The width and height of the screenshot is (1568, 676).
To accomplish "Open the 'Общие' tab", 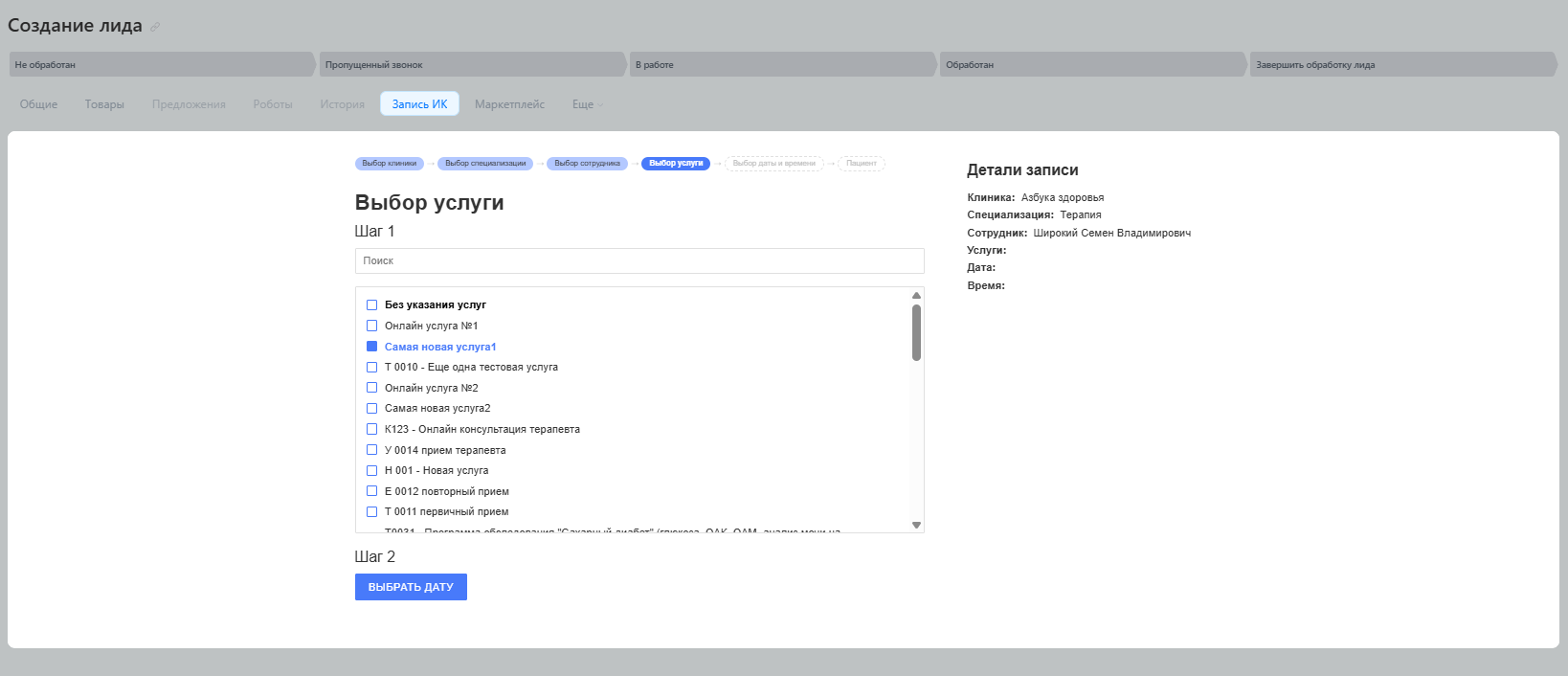I will tap(38, 104).
